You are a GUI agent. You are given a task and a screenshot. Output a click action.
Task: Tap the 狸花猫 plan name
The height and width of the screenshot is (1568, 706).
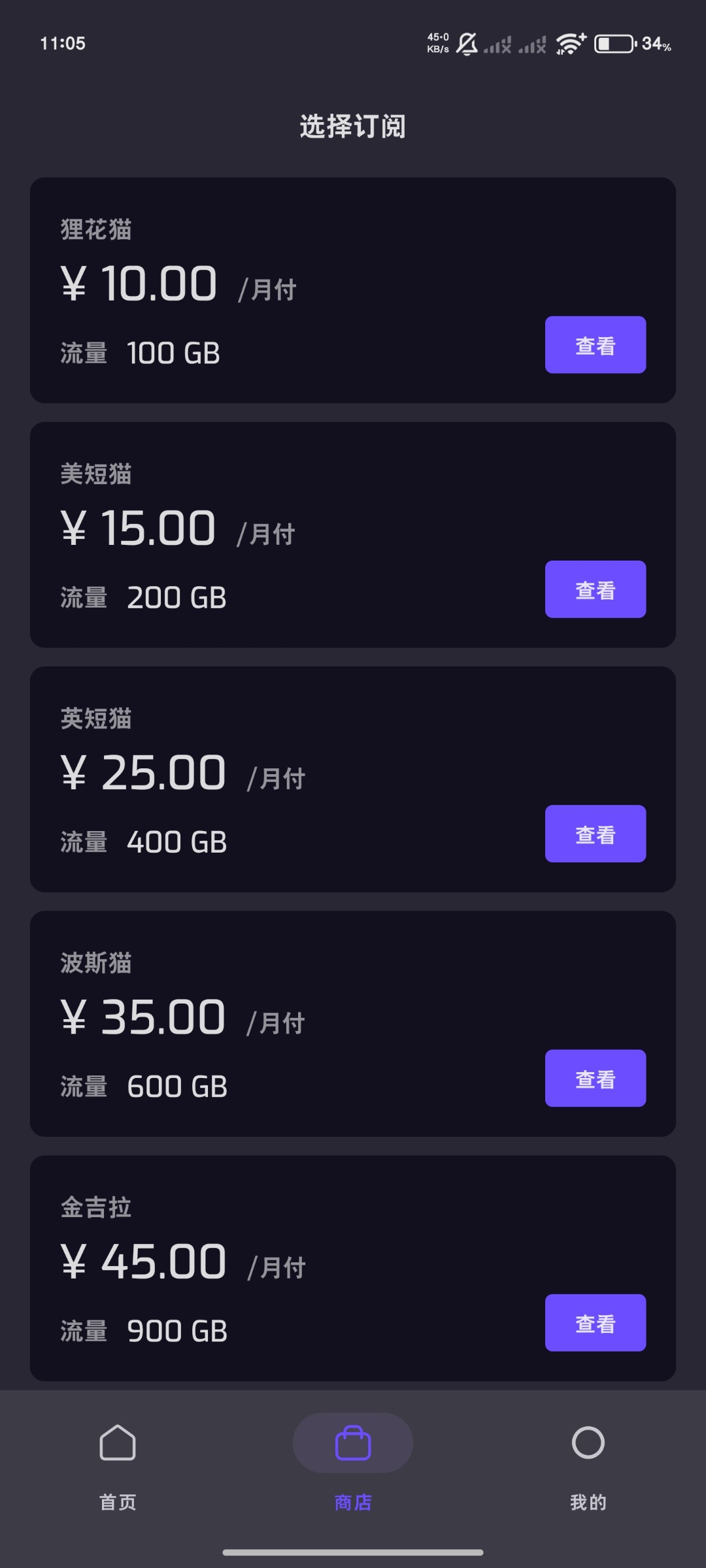pyautogui.click(x=96, y=230)
